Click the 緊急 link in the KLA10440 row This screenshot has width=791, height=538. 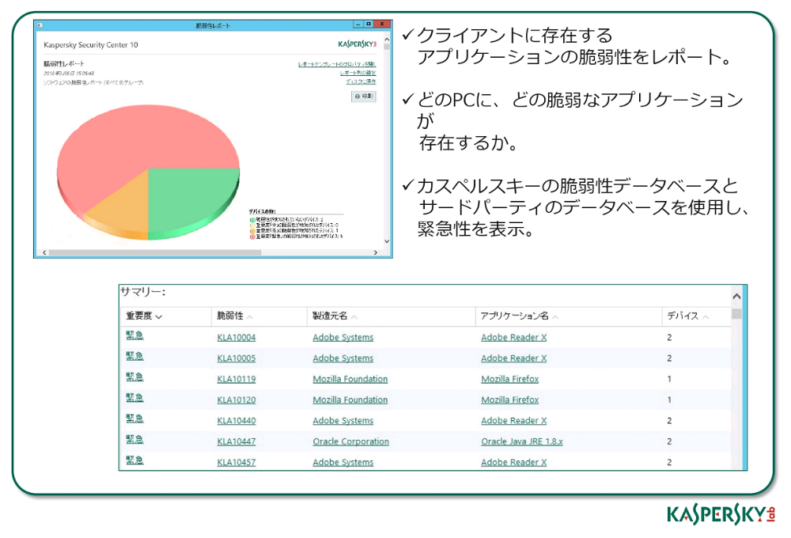[135, 419]
